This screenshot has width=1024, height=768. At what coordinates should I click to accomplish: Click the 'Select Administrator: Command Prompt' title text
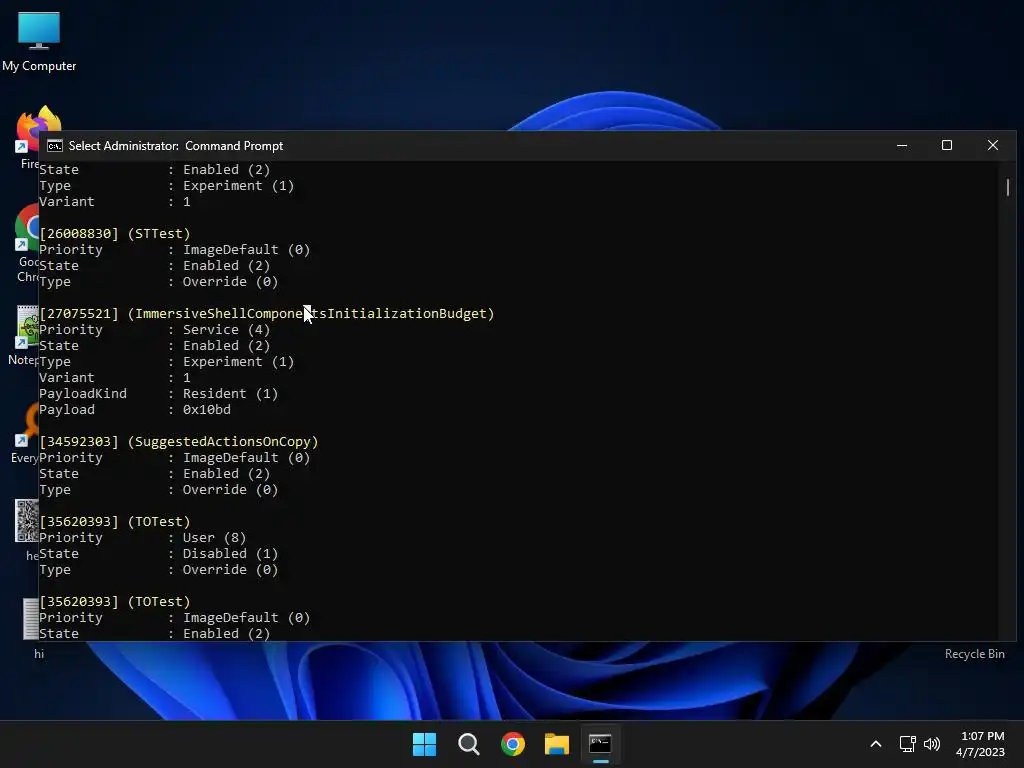point(176,146)
